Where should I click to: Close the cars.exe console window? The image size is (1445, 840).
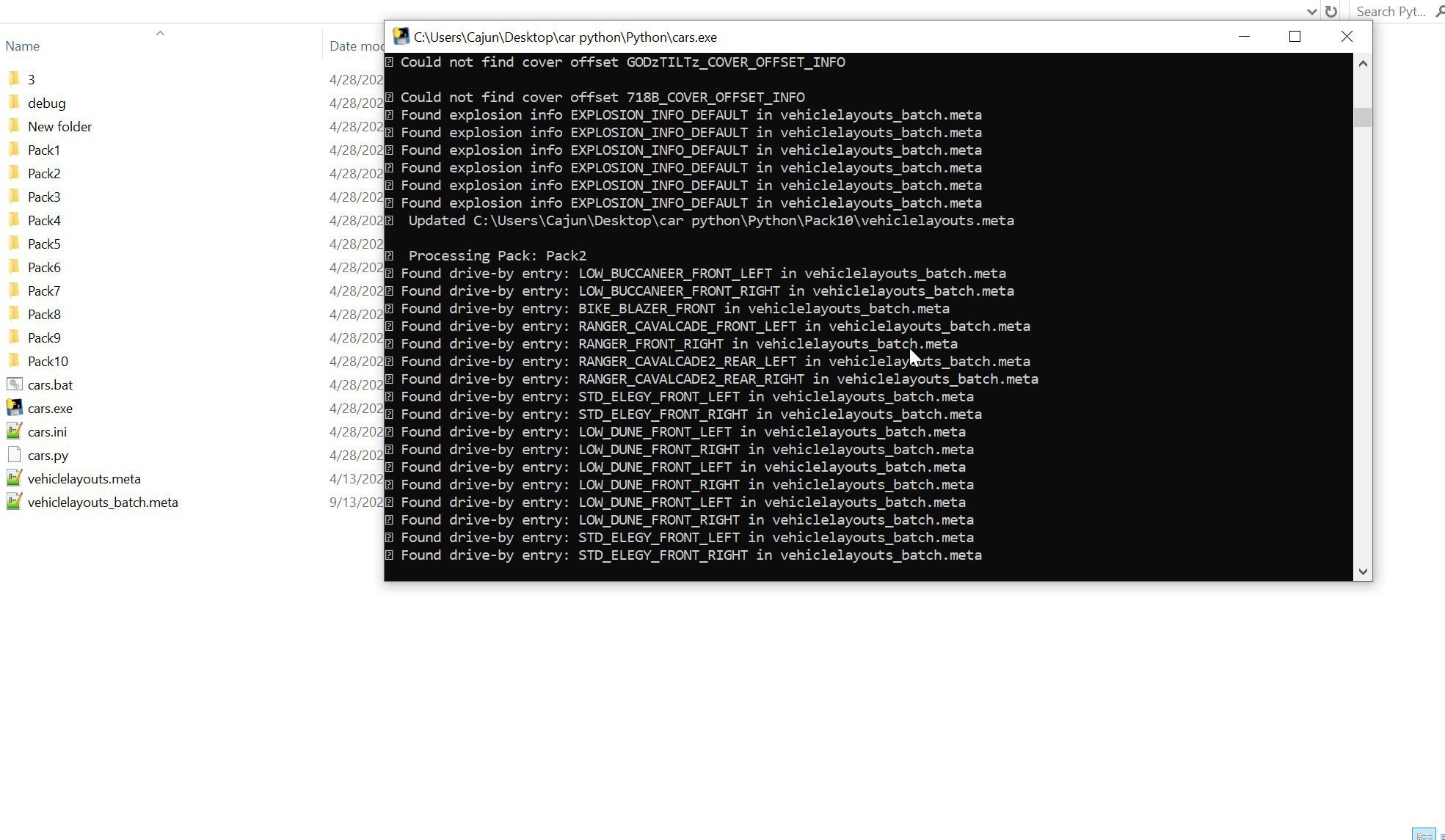point(1347,37)
